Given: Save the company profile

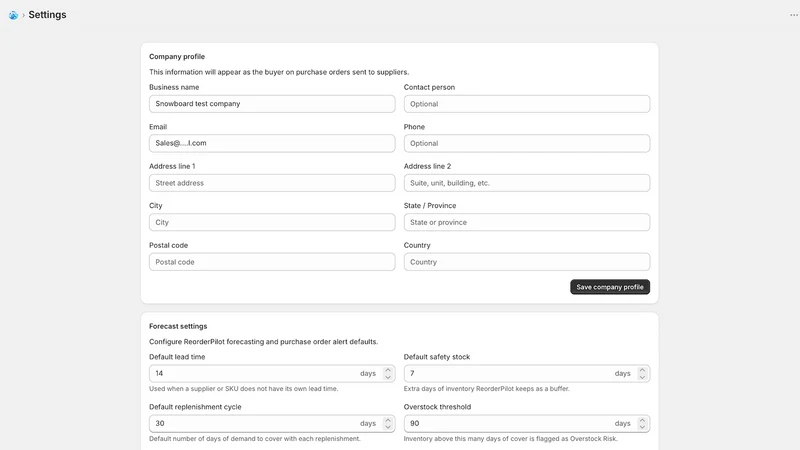Looking at the screenshot, I should (610, 287).
